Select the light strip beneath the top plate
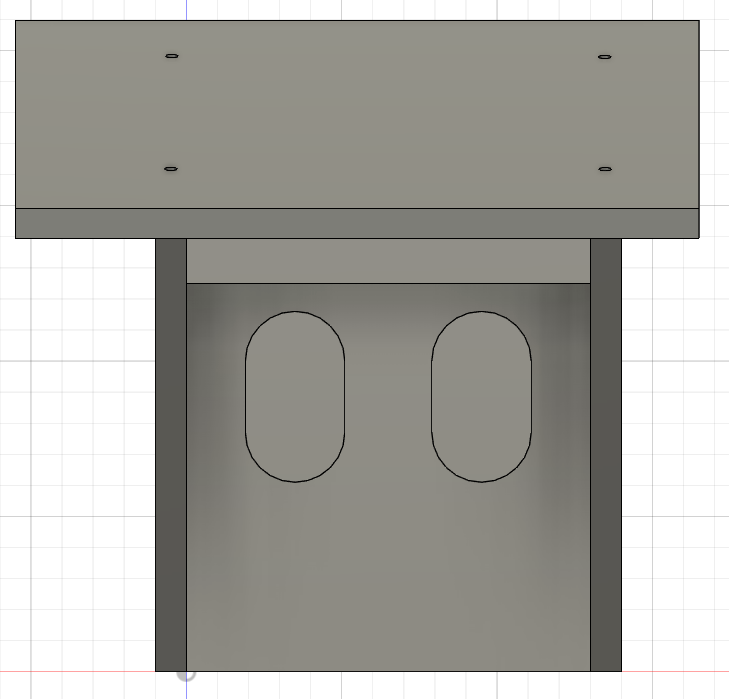Screen dimensions: 729x699 (388, 261)
